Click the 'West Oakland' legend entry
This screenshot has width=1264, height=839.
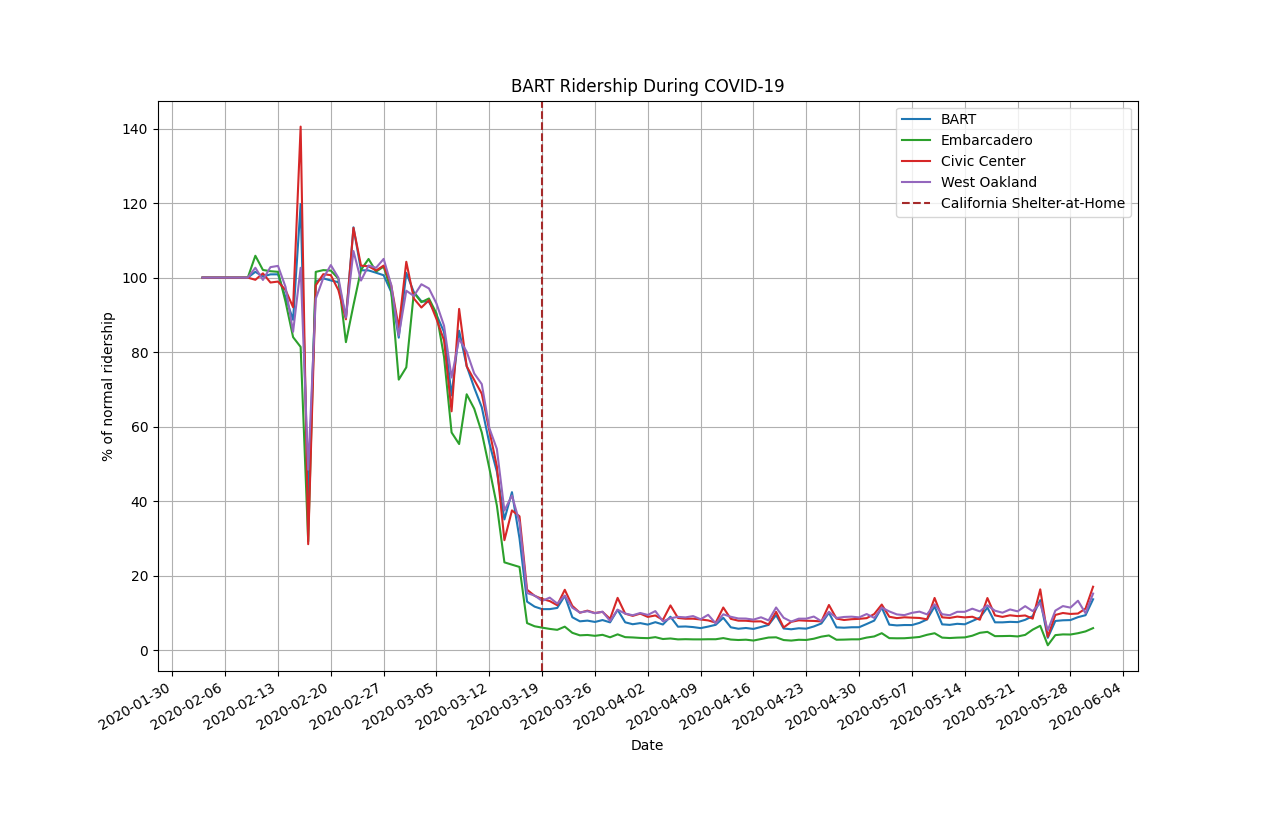tap(988, 182)
